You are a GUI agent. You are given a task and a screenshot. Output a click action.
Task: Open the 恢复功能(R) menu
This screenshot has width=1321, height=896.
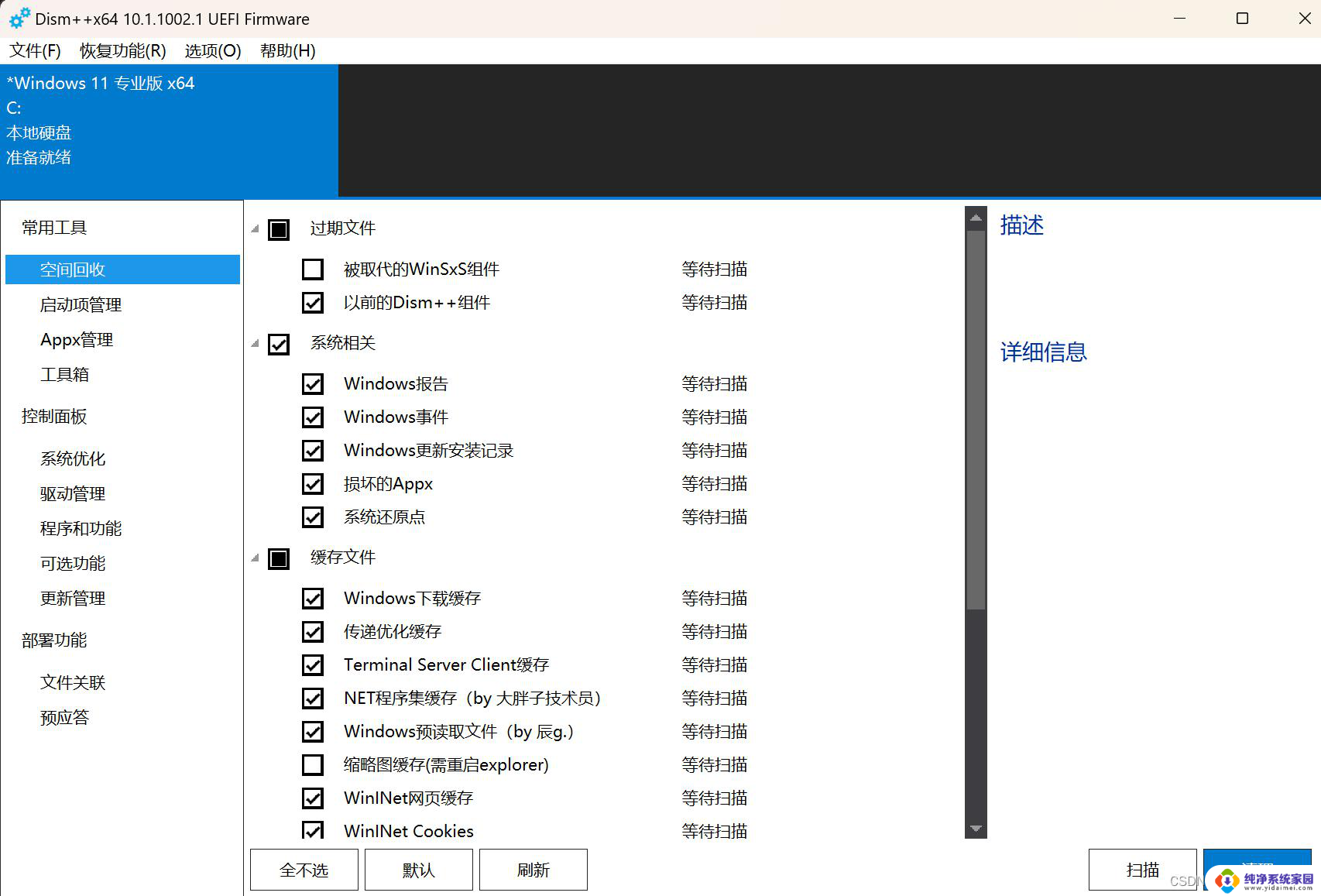[122, 51]
